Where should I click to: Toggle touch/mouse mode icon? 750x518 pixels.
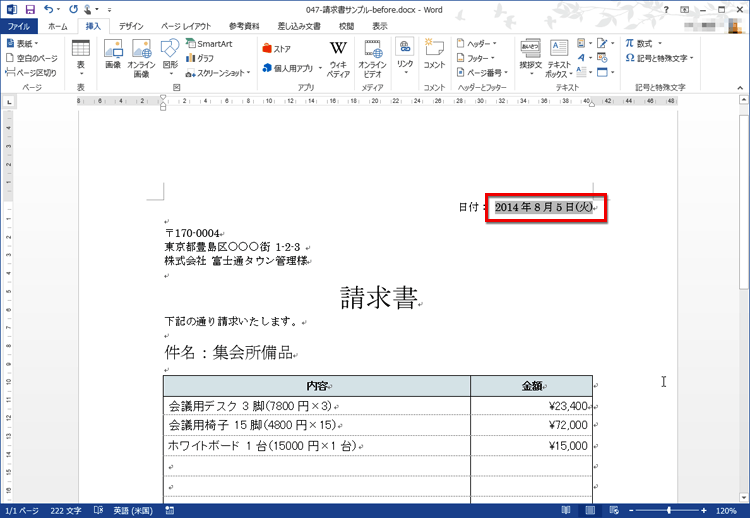coord(88,9)
